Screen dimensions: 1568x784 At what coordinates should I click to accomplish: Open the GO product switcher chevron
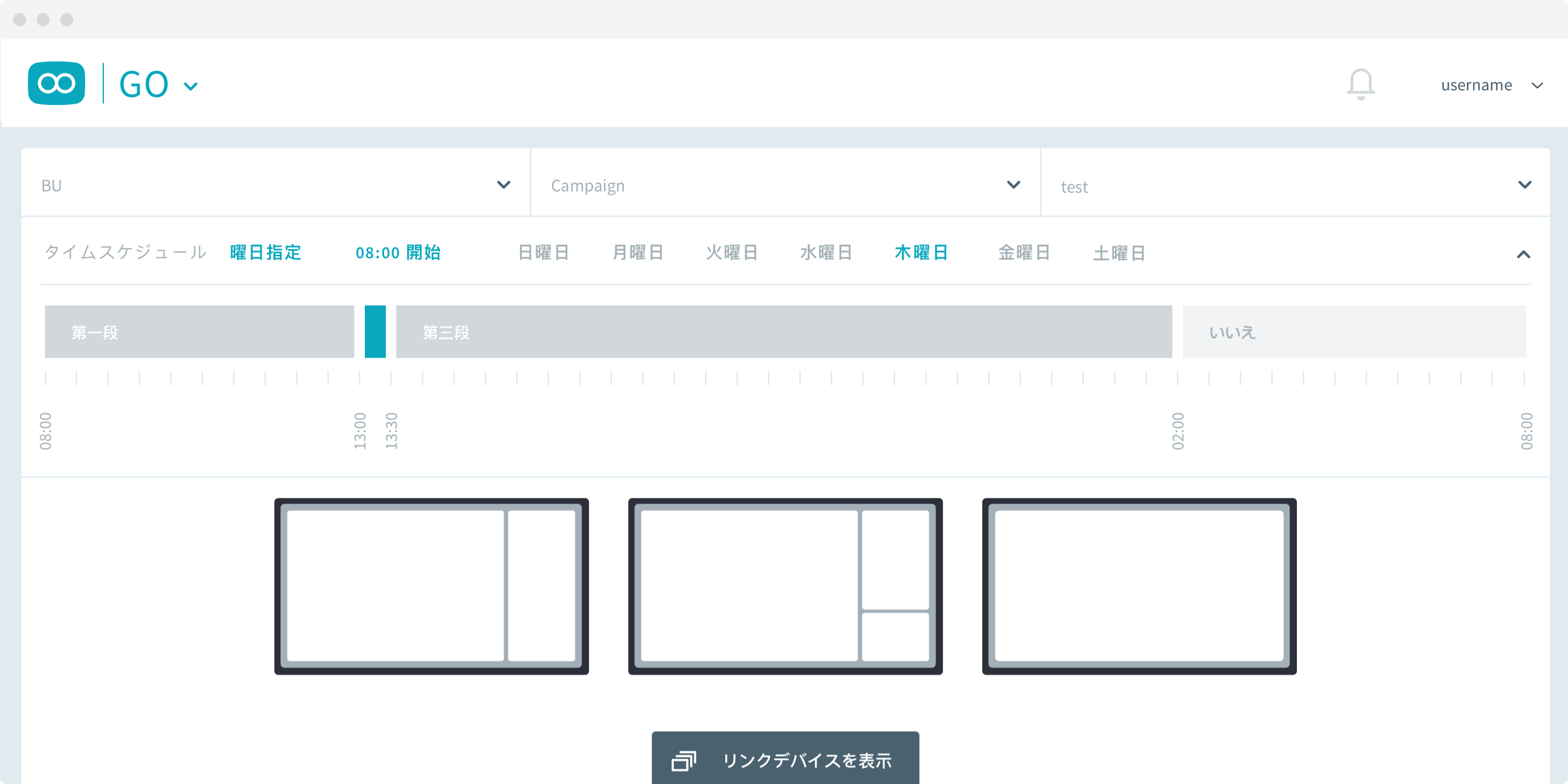click(191, 87)
